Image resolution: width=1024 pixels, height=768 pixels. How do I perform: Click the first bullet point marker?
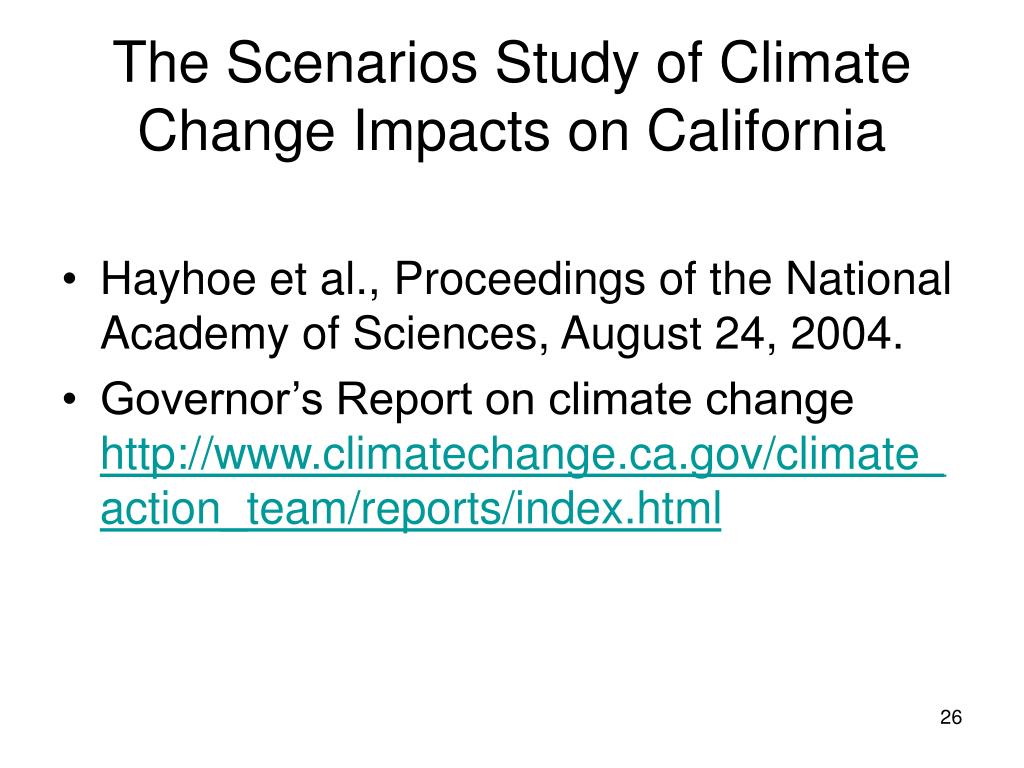70,280
